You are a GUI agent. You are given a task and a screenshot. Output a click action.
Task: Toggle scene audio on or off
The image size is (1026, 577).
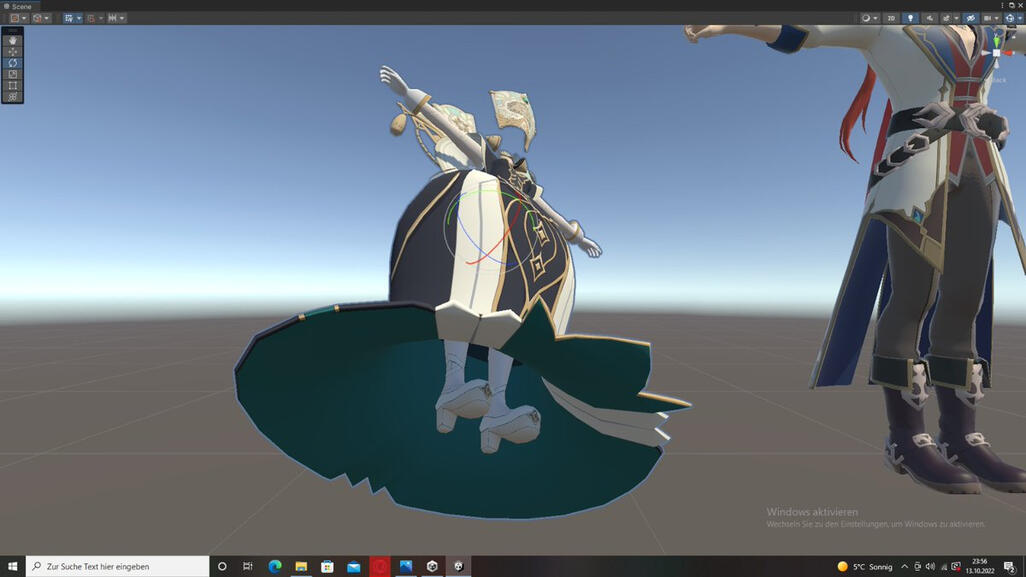point(929,18)
